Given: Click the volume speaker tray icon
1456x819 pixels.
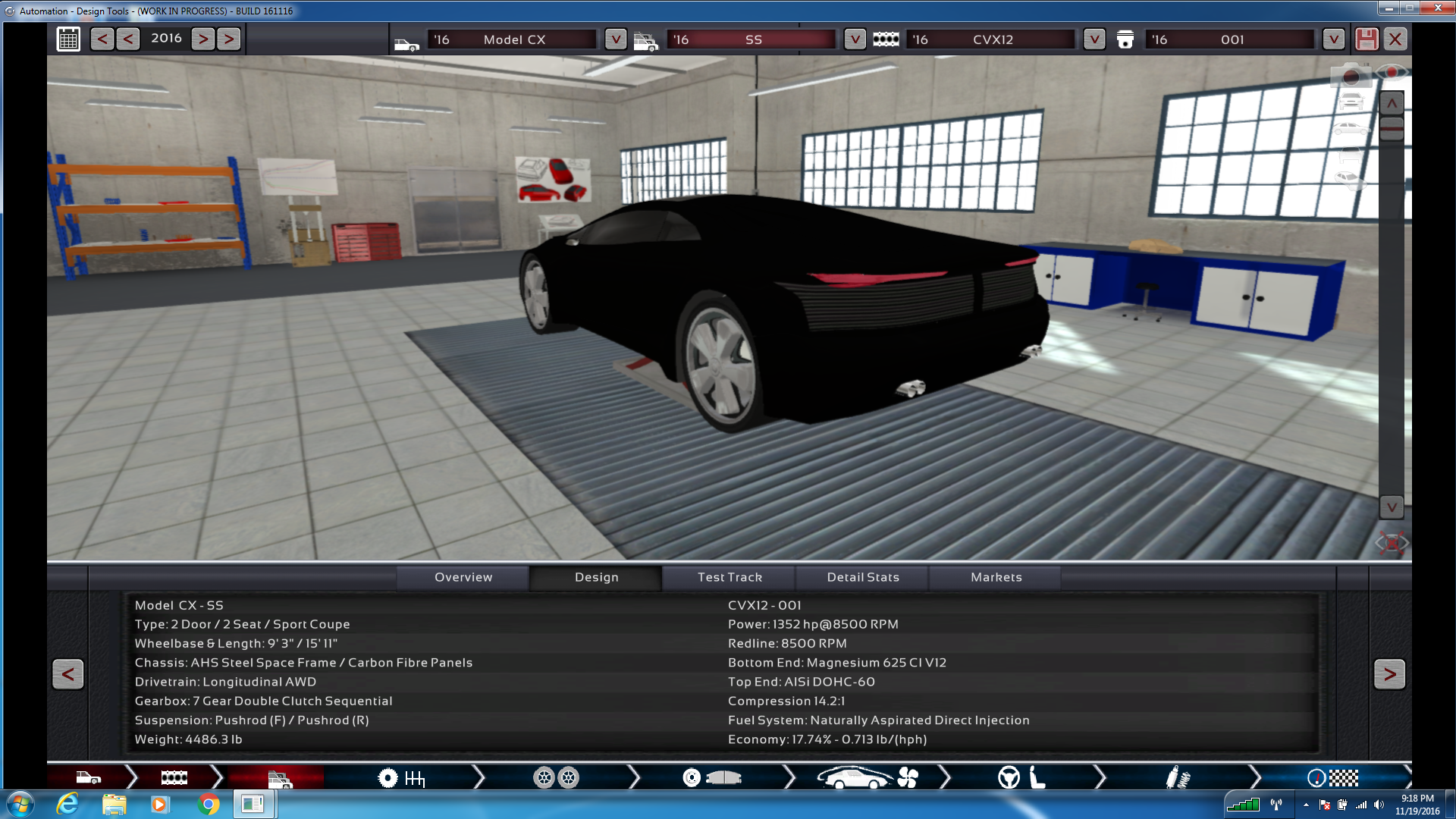Looking at the screenshot, I should coord(1379,805).
